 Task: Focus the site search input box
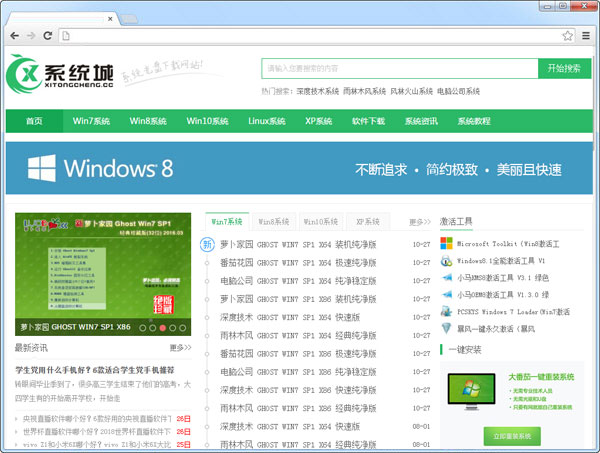point(400,68)
